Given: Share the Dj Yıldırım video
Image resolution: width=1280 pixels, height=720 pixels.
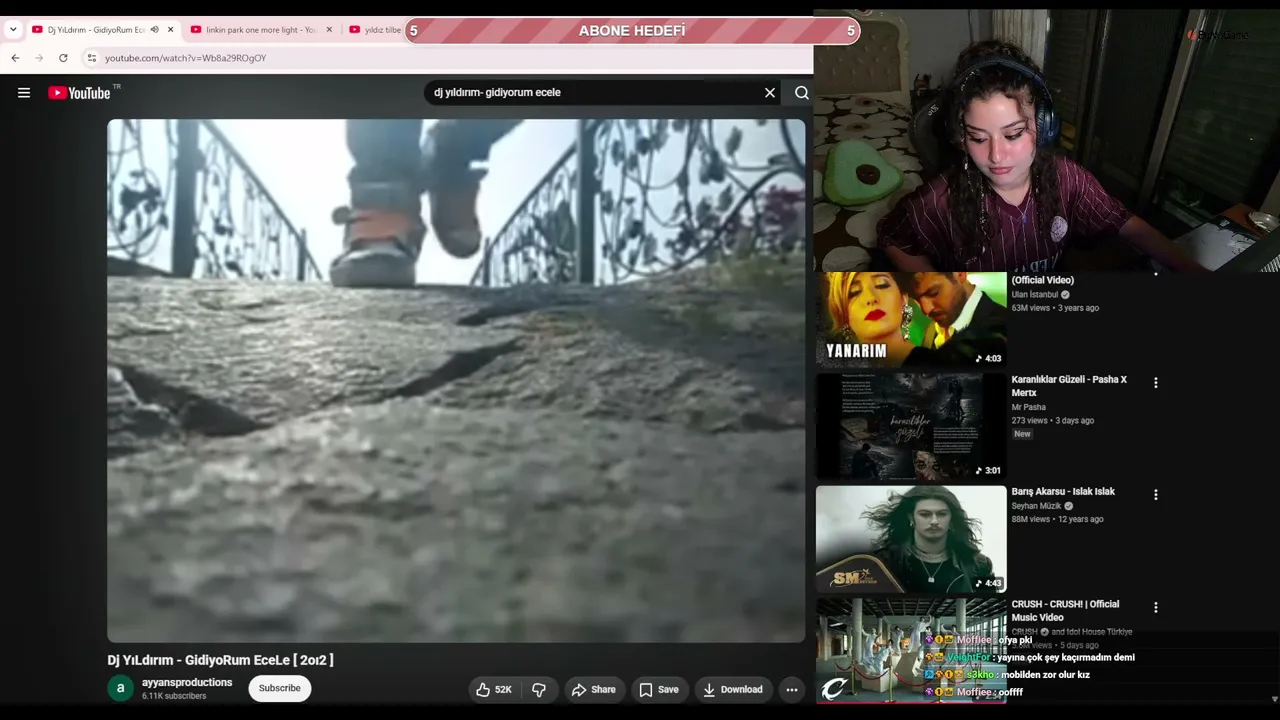Looking at the screenshot, I should pos(594,689).
